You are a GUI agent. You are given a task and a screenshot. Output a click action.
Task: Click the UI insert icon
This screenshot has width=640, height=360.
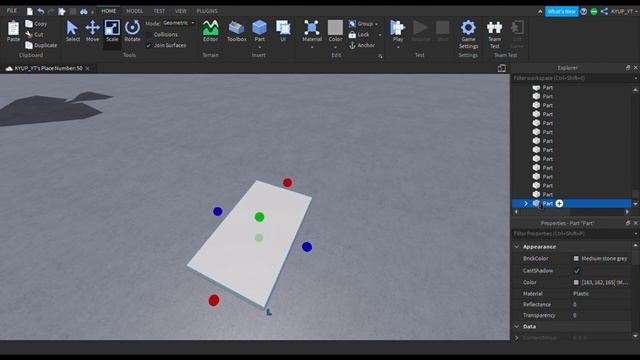coord(283,28)
